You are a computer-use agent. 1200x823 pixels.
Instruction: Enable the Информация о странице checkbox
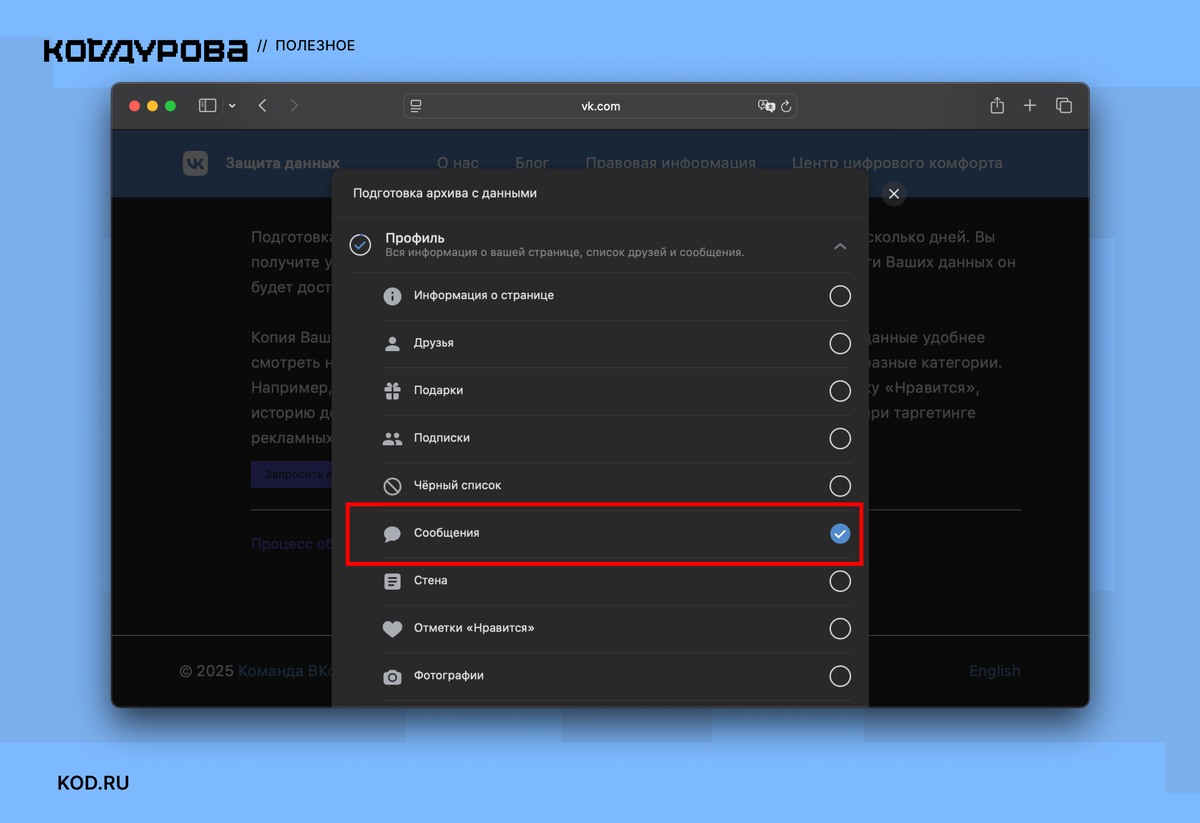840,296
